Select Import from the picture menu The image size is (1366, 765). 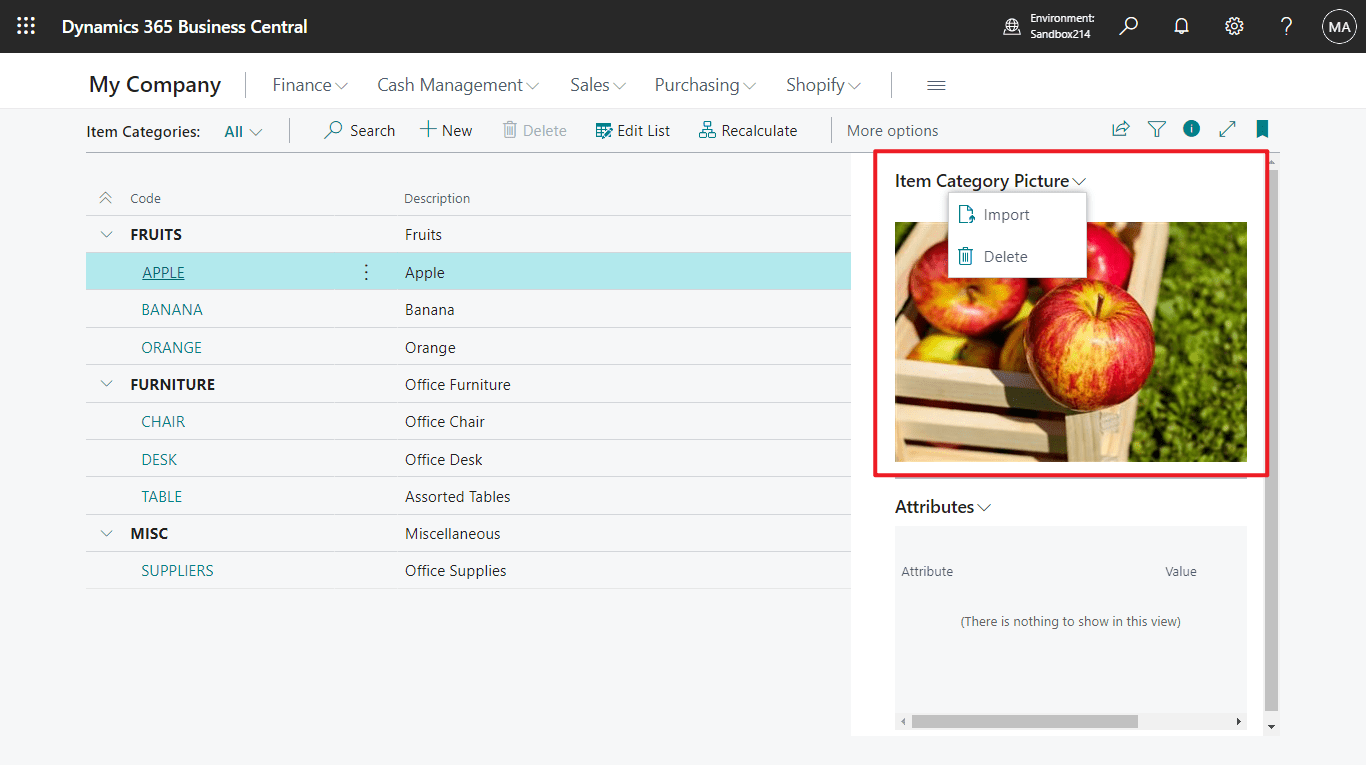pyautogui.click(x=1008, y=214)
